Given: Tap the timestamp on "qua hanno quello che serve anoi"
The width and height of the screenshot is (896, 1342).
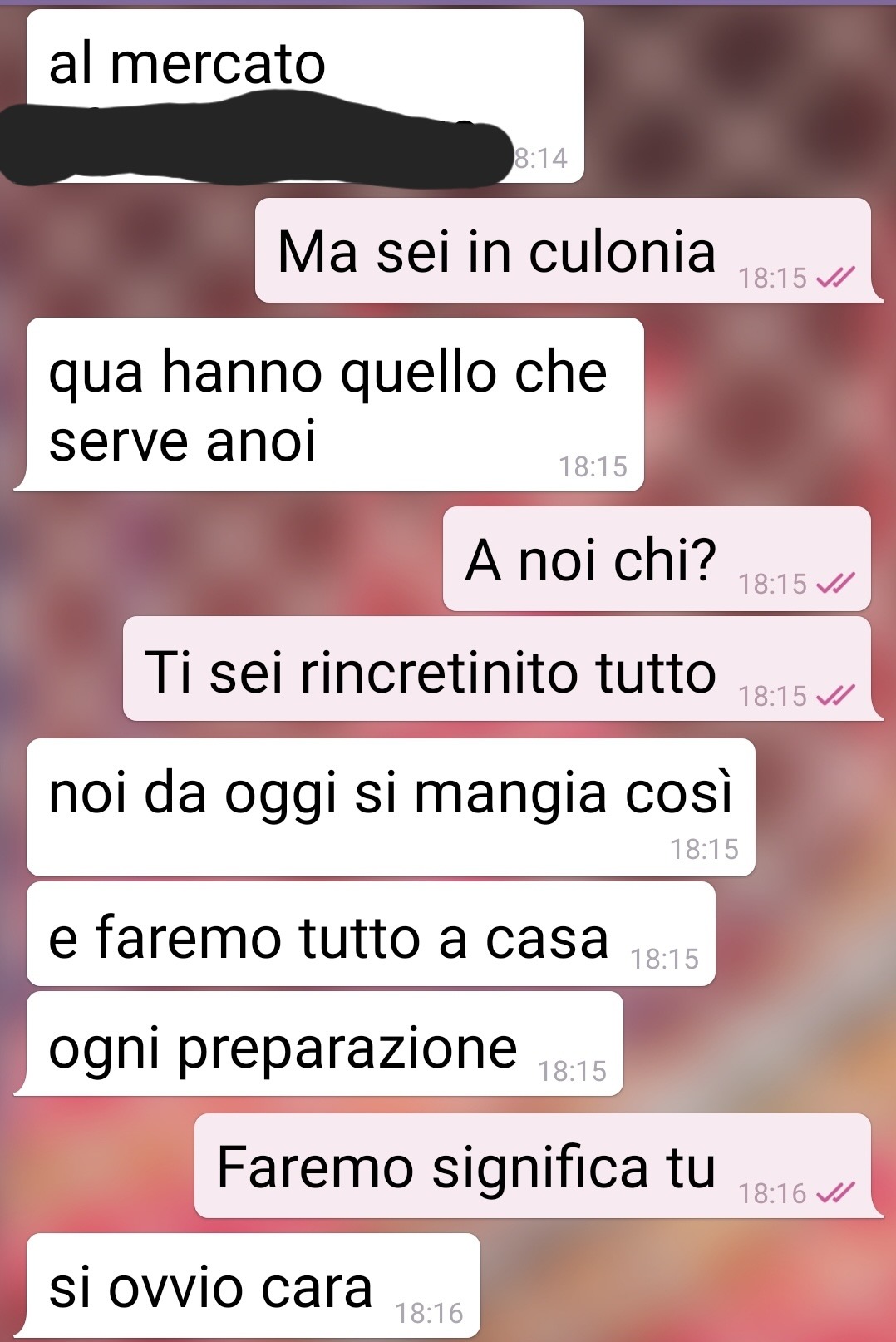Looking at the screenshot, I should (x=593, y=466).
